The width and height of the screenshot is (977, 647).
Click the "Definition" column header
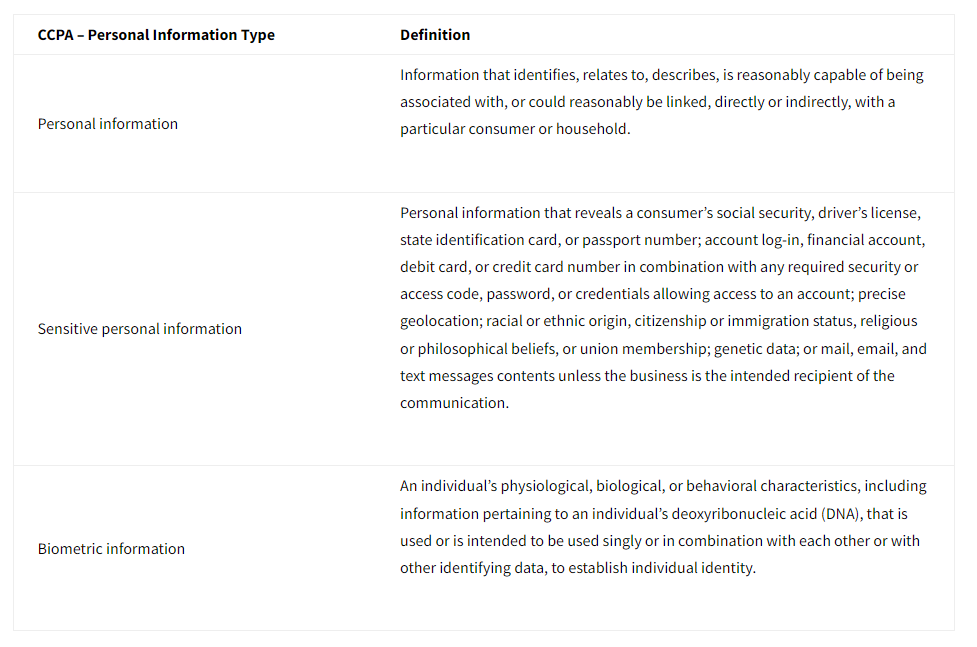tap(435, 35)
